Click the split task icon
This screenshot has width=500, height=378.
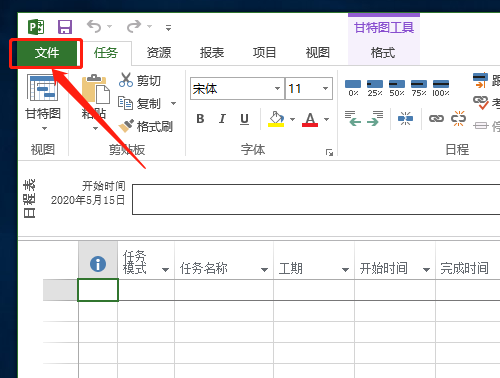coord(405,119)
